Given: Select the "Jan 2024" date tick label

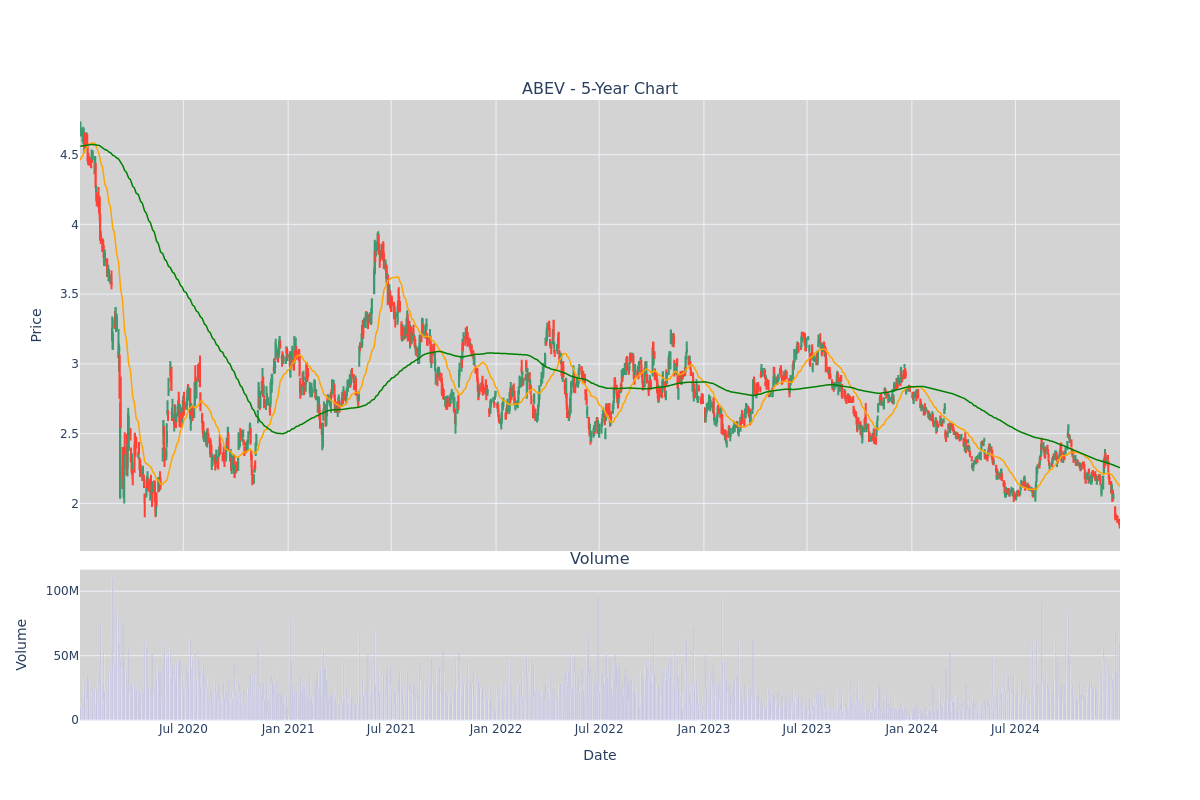Looking at the screenshot, I should click(912, 729).
